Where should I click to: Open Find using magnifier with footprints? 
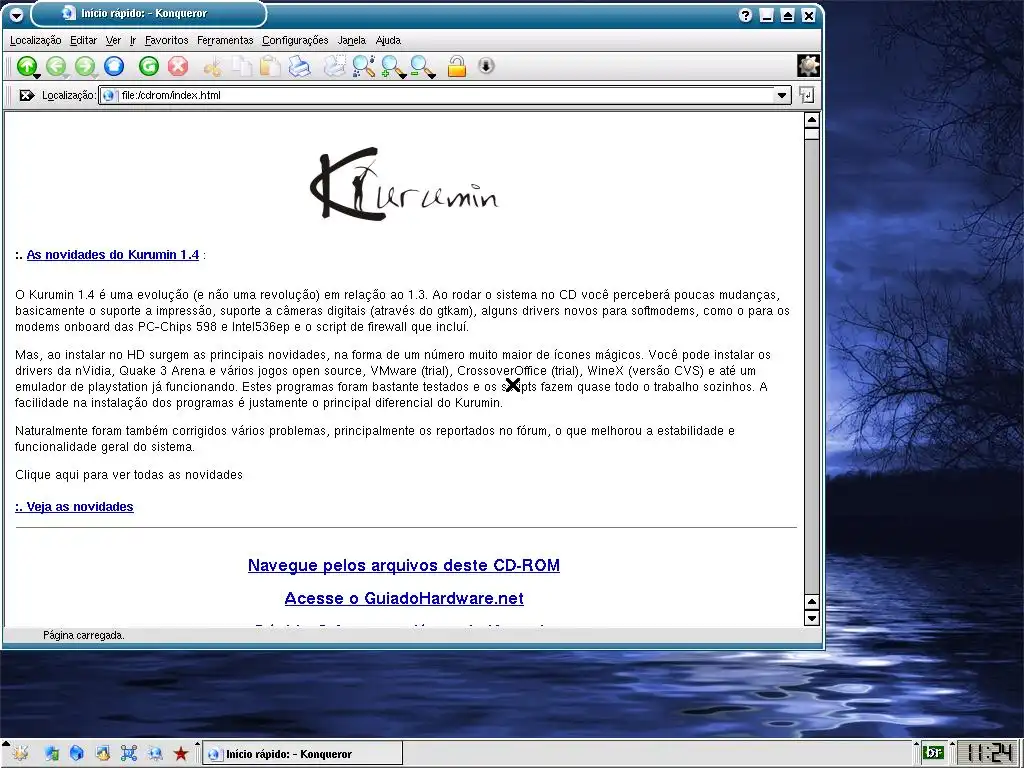364,66
